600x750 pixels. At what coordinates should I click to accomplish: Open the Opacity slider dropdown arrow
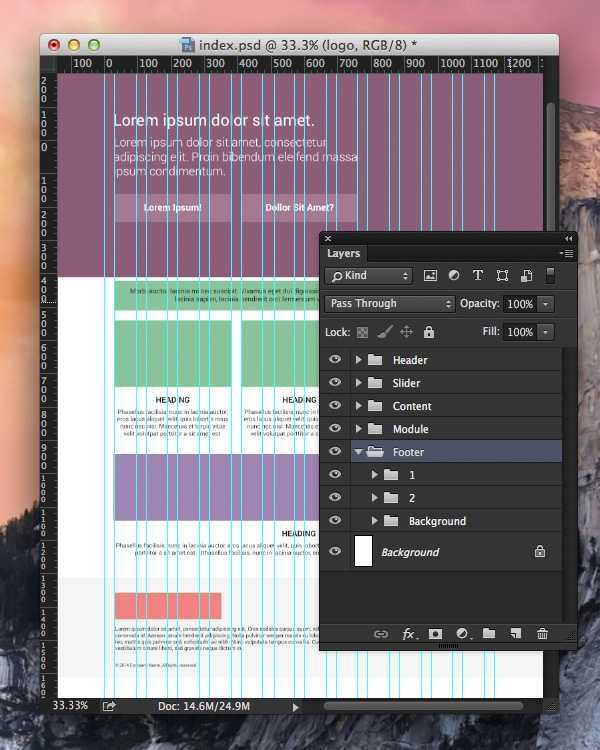[x=545, y=304]
